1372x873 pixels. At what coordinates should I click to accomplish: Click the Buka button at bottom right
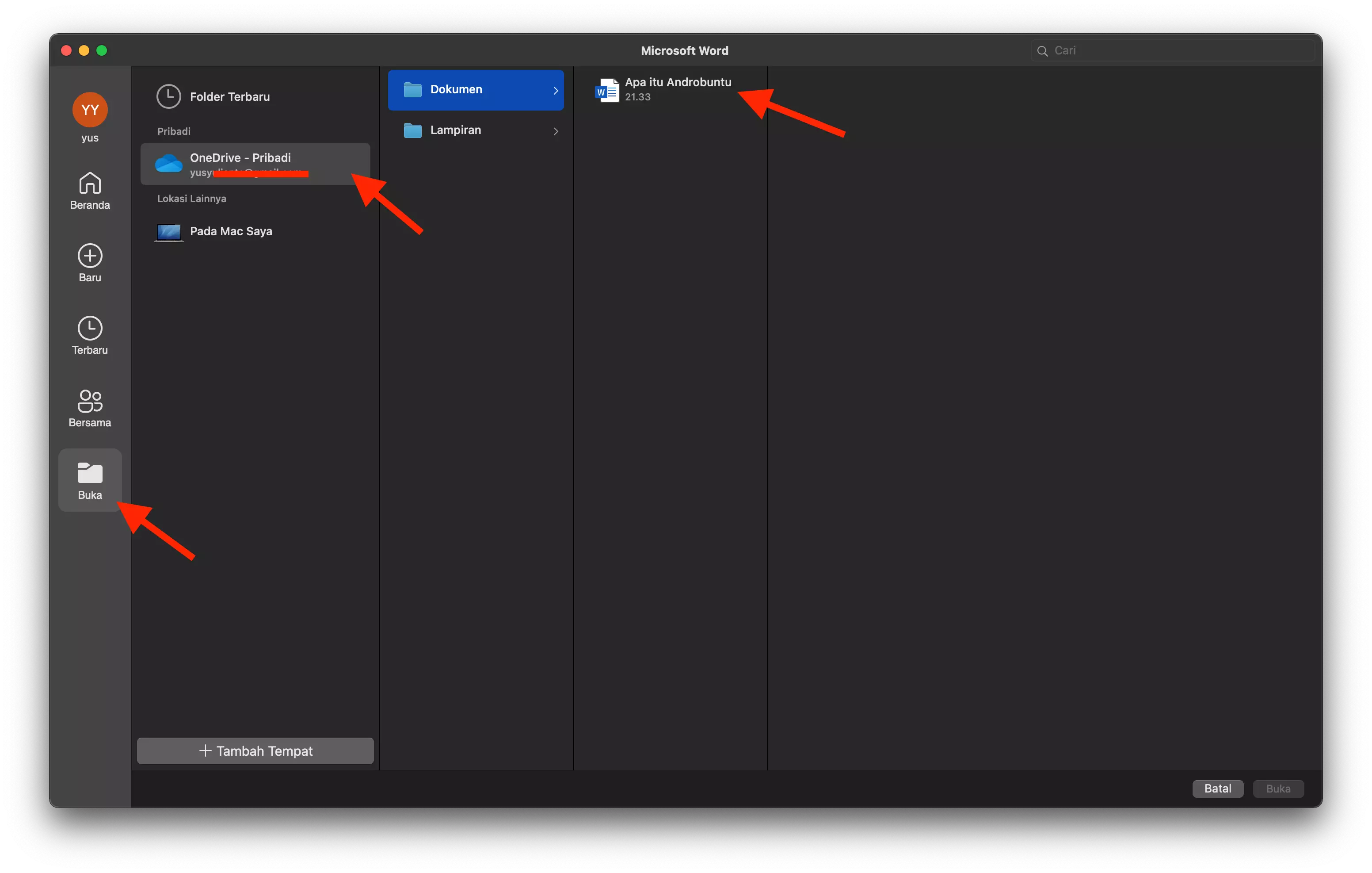[x=1278, y=789]
